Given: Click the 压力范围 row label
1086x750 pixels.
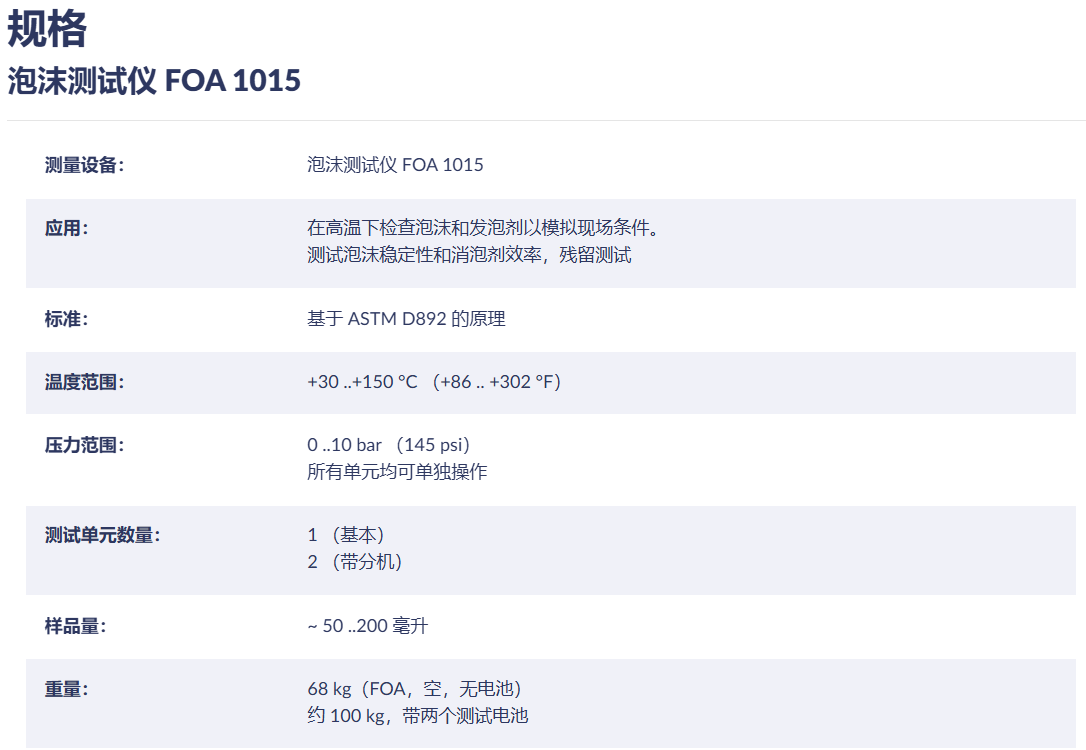Looking at the screenshot, I should (x=84, y=445).
